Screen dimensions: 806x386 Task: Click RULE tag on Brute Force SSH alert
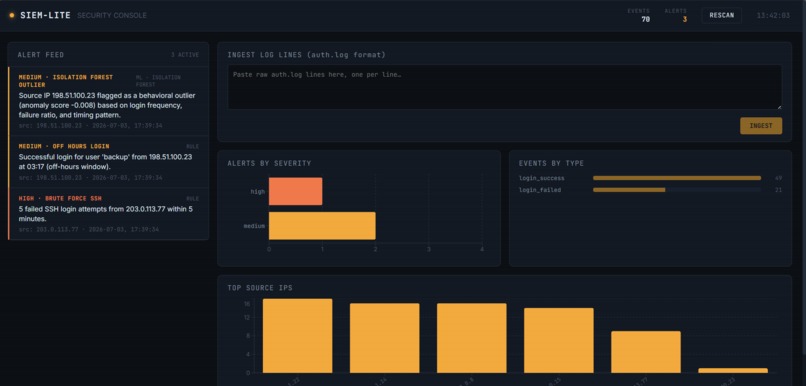click(x=192, y=198)
